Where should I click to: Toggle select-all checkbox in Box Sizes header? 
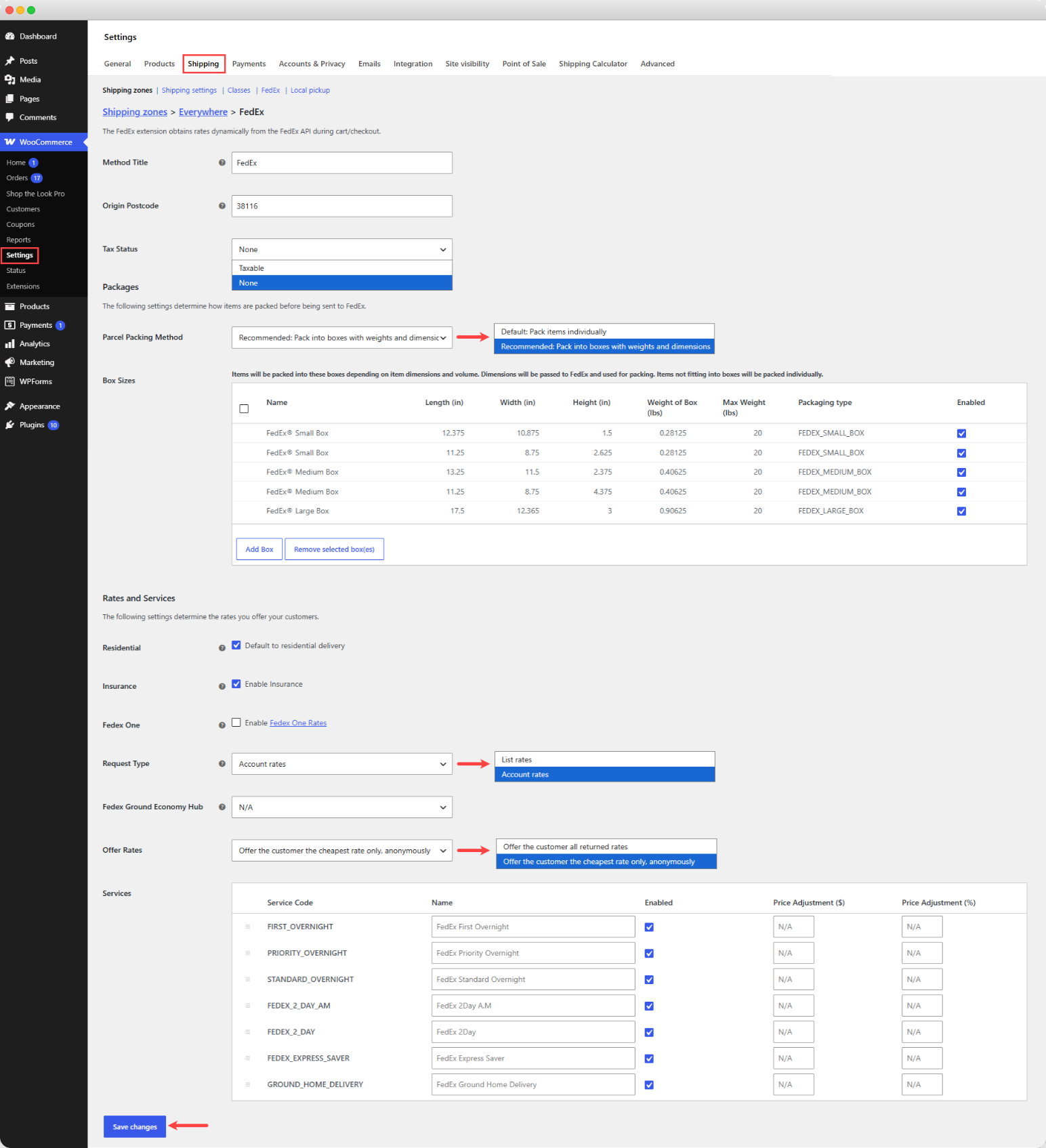point(245,409)
